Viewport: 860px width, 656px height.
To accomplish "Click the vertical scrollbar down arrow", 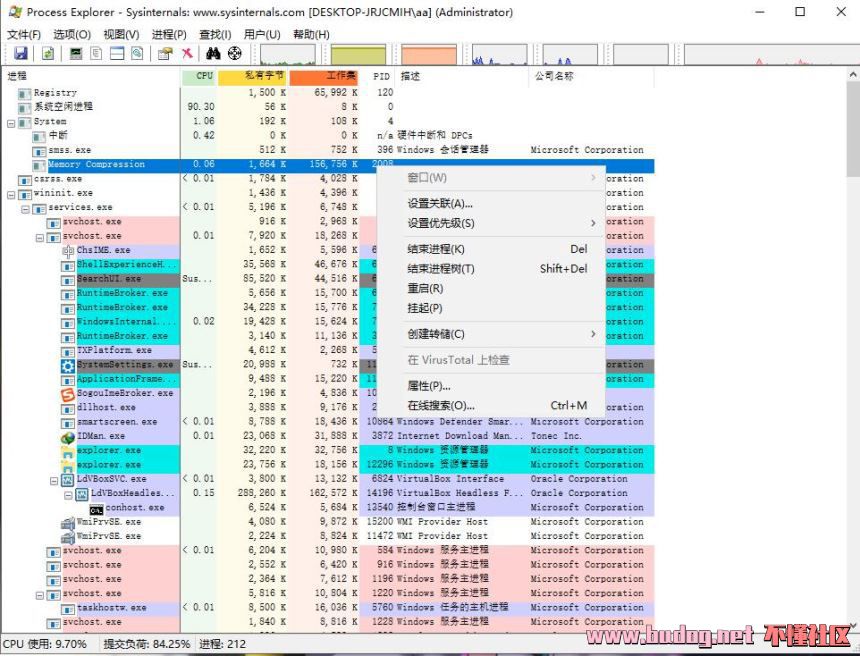I will coord(853,626).
